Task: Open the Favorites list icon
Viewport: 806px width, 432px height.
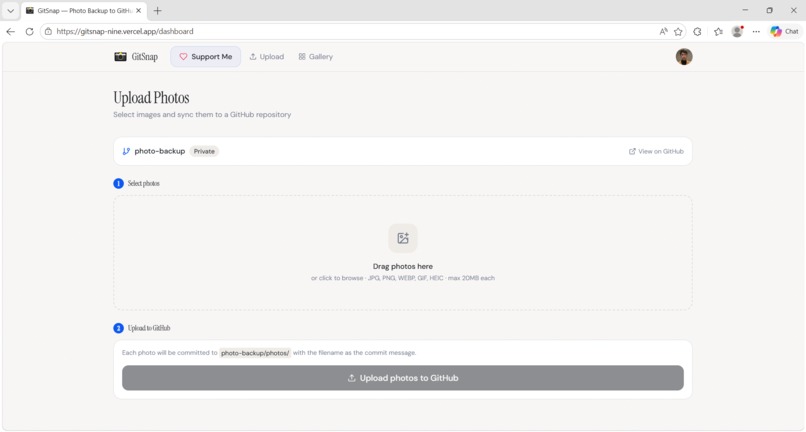Action: tap(718, 31)
